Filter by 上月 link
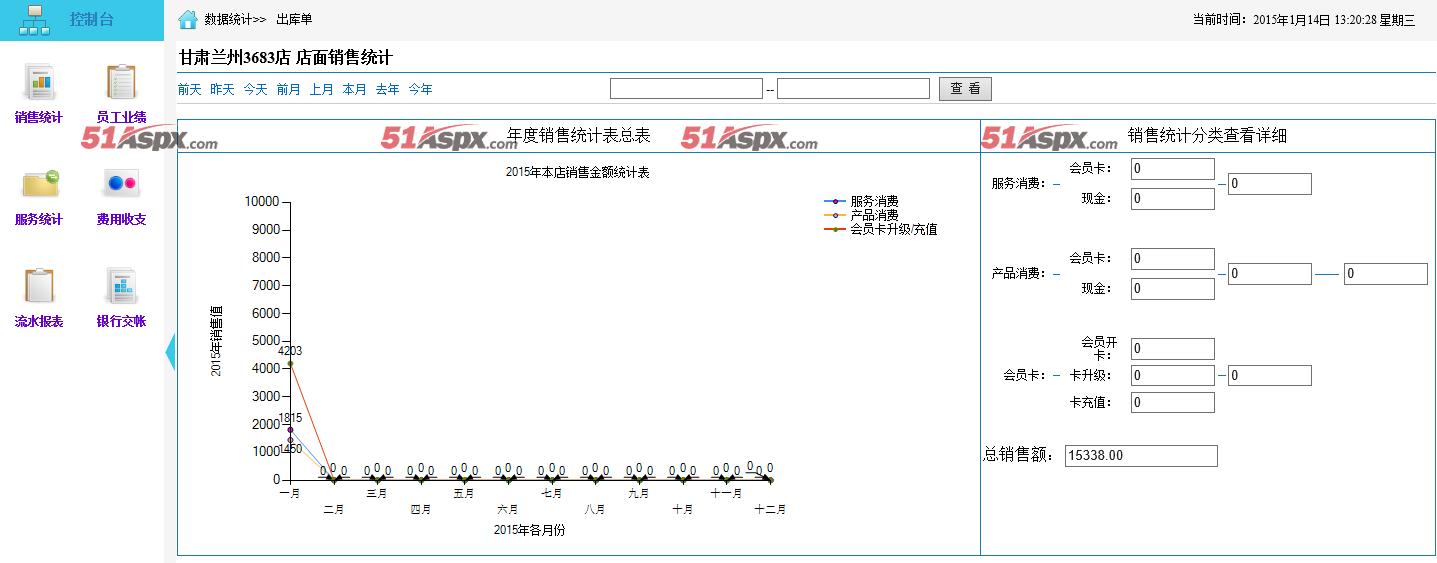Viewport: 1437px width, 563px height. point(321,89)
